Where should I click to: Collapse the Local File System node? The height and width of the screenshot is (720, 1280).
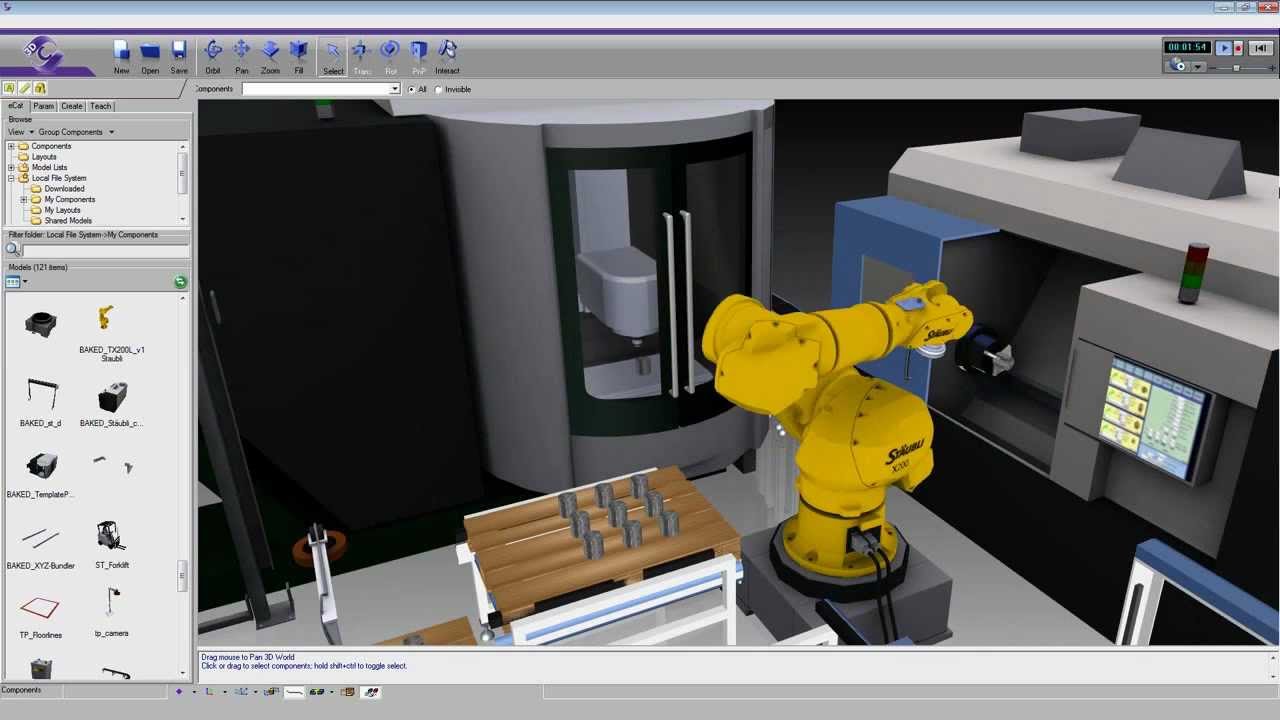coord(12,178)
